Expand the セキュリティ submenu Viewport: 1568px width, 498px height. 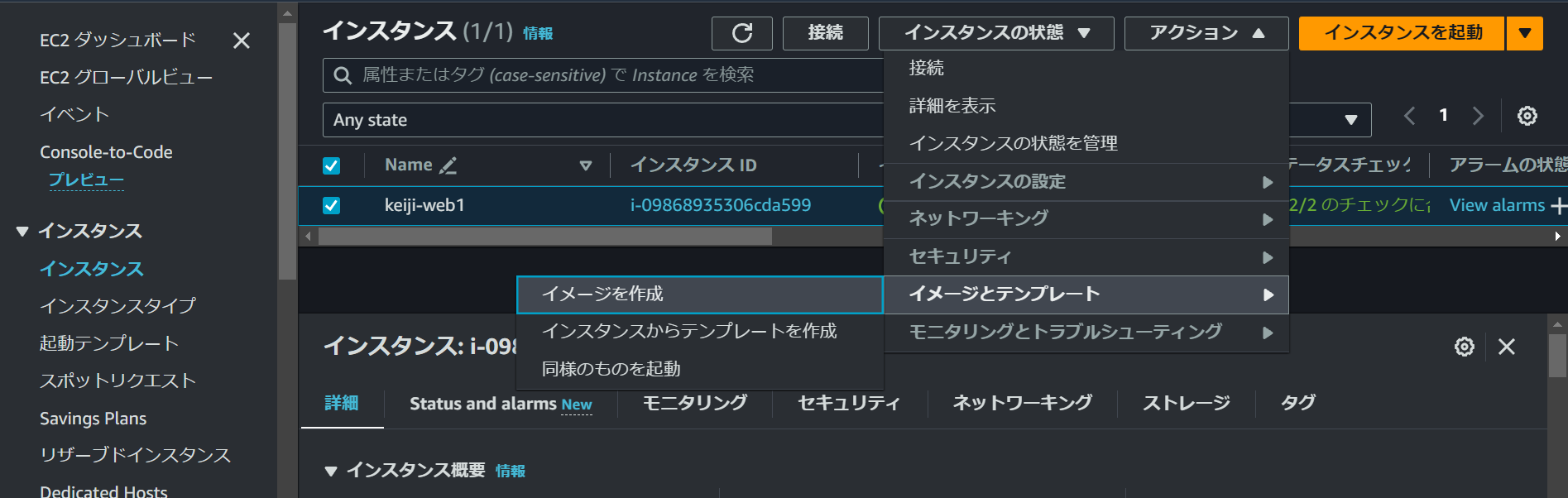click(x=1086, y=256)
